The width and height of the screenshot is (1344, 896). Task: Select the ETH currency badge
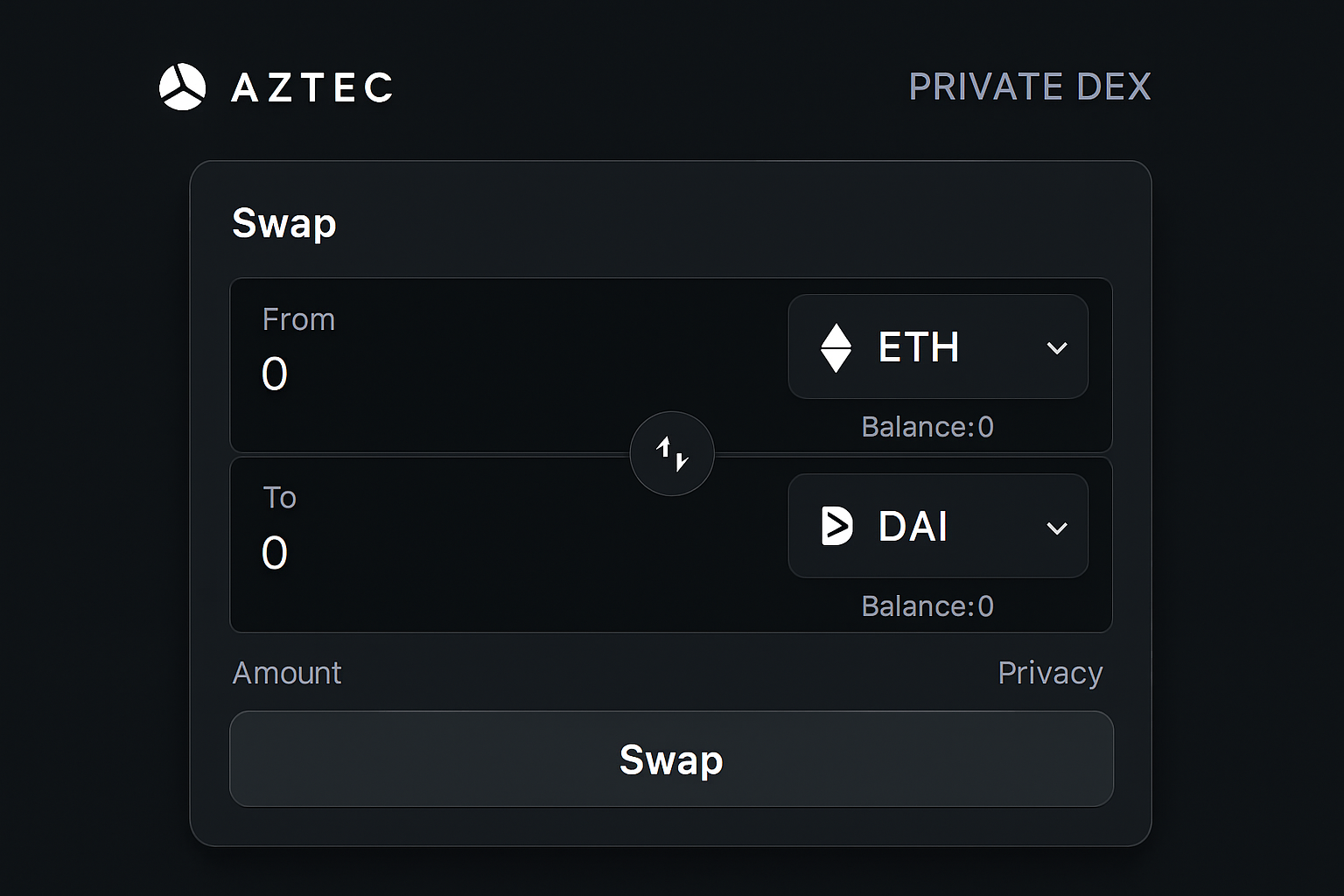point(936,346)
